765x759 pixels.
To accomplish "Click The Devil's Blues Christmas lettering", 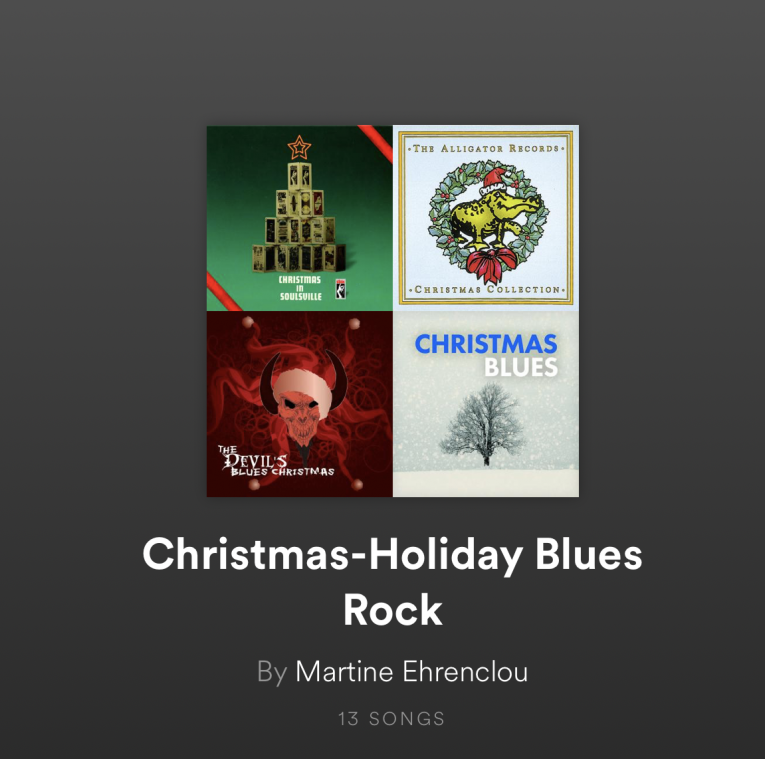I will point(276,460).
